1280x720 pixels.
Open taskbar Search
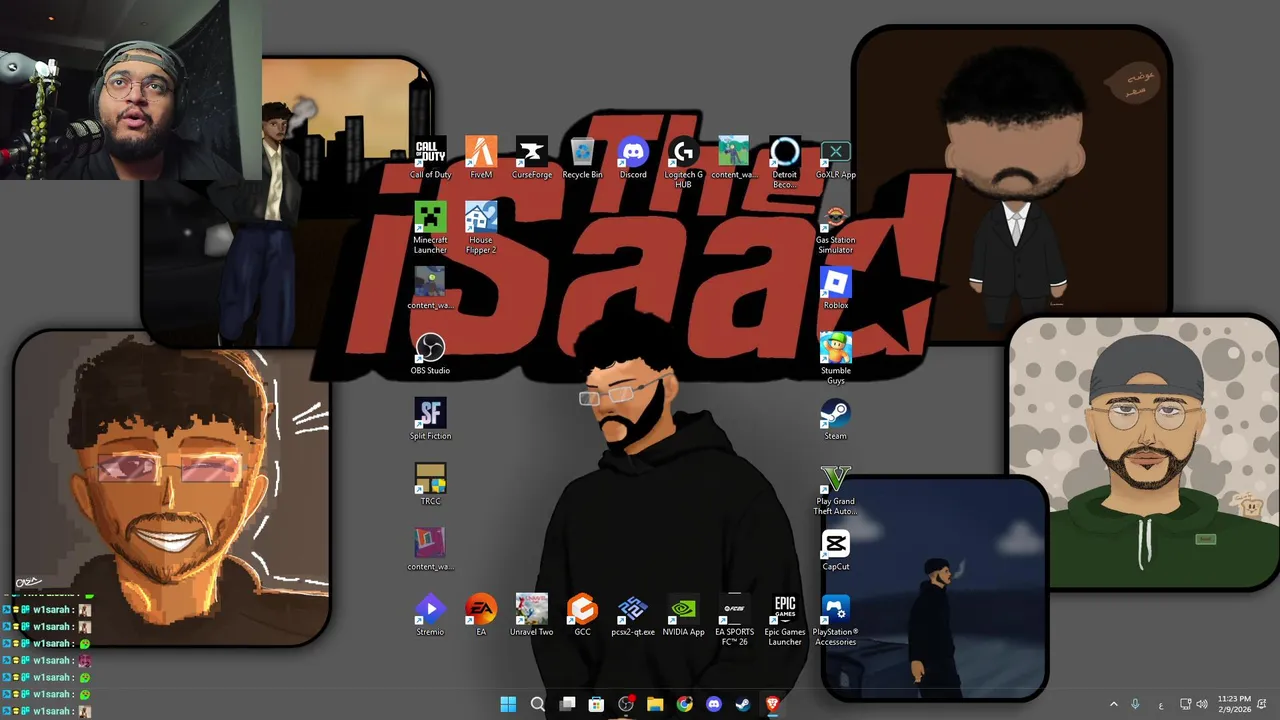[538, 704]
